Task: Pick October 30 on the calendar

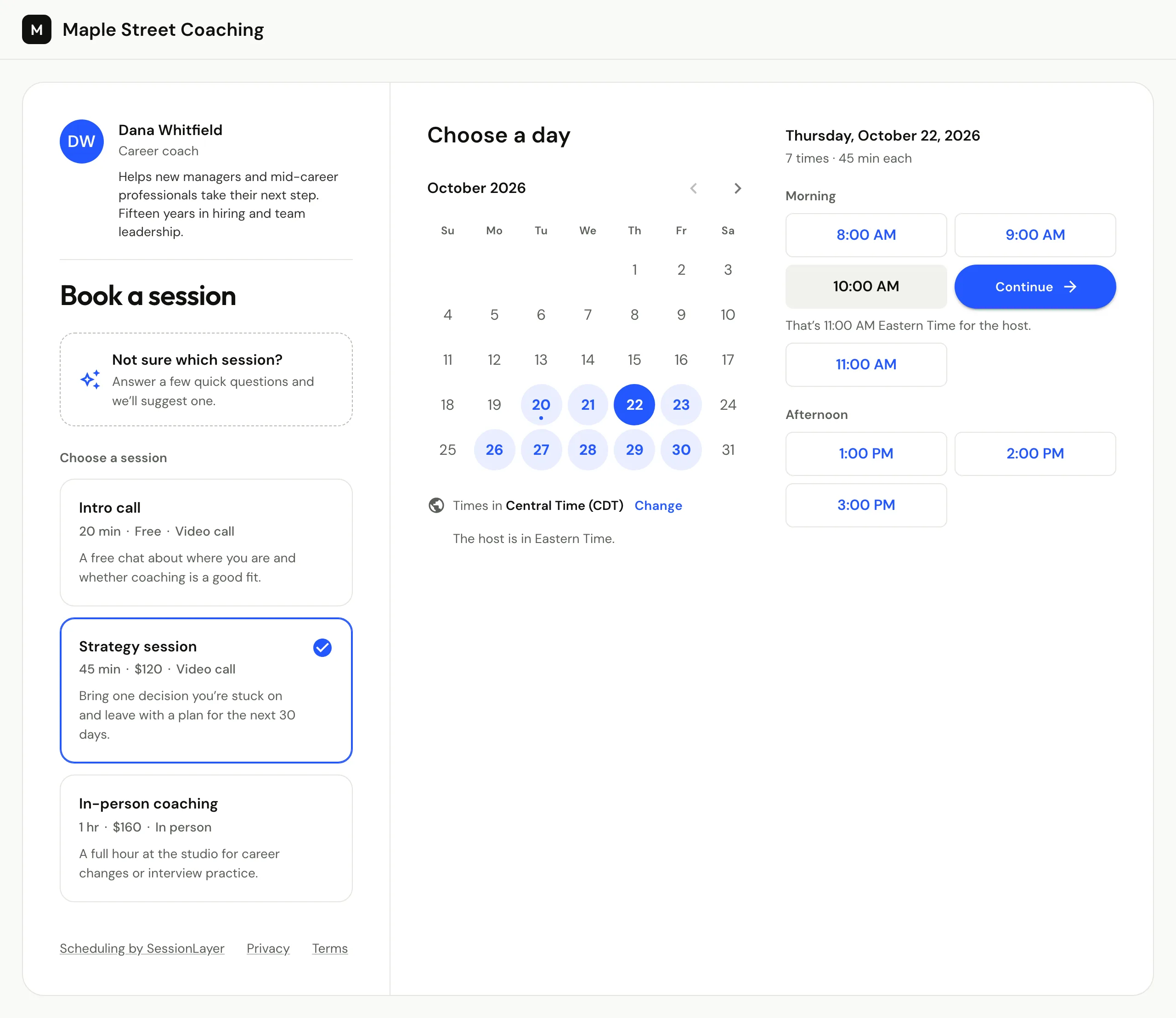Action: (x=681, y=450)
